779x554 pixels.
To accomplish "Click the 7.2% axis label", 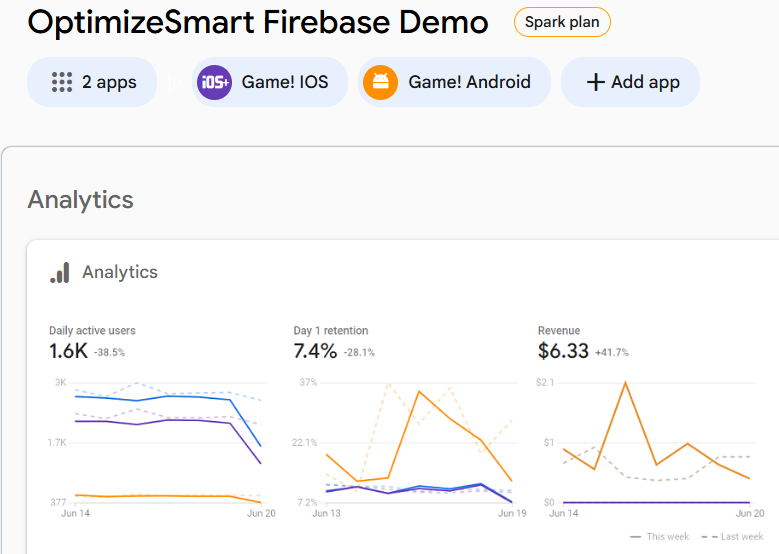I will [307, 503].
